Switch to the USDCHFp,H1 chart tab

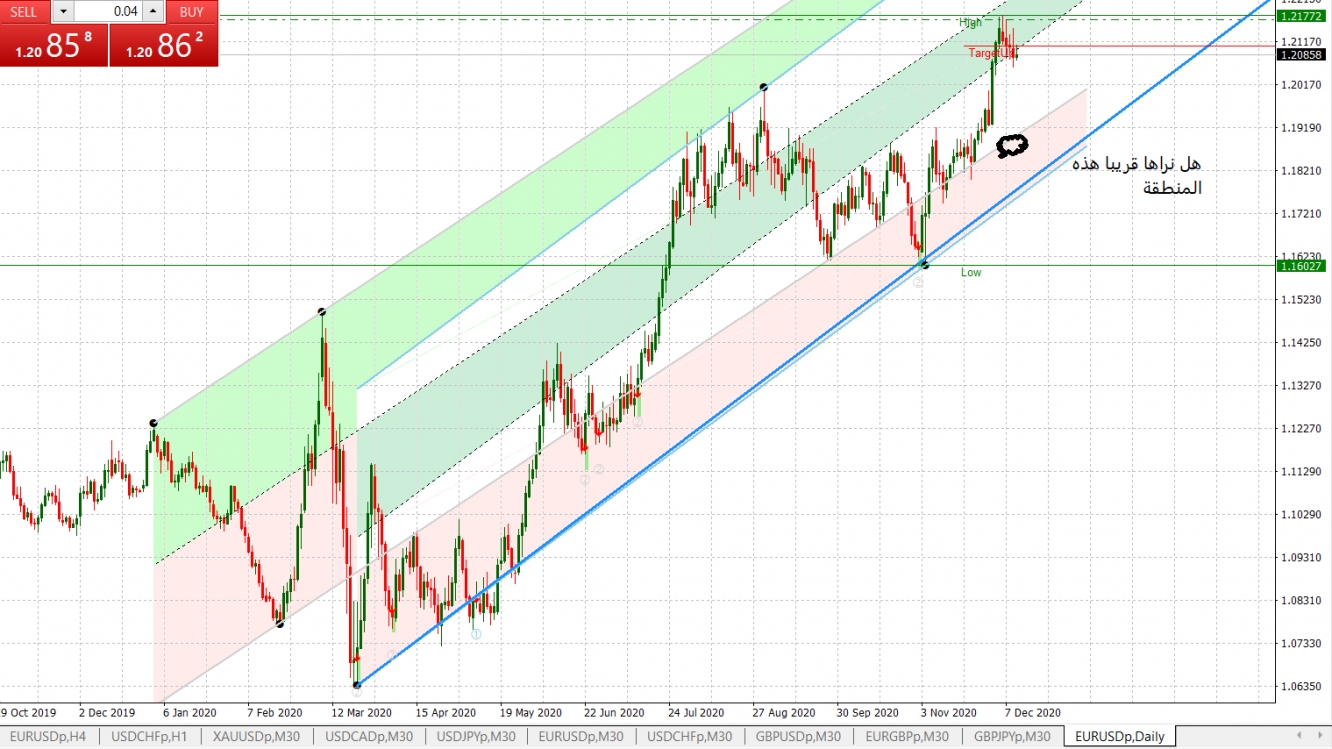(x=150, y=737)
